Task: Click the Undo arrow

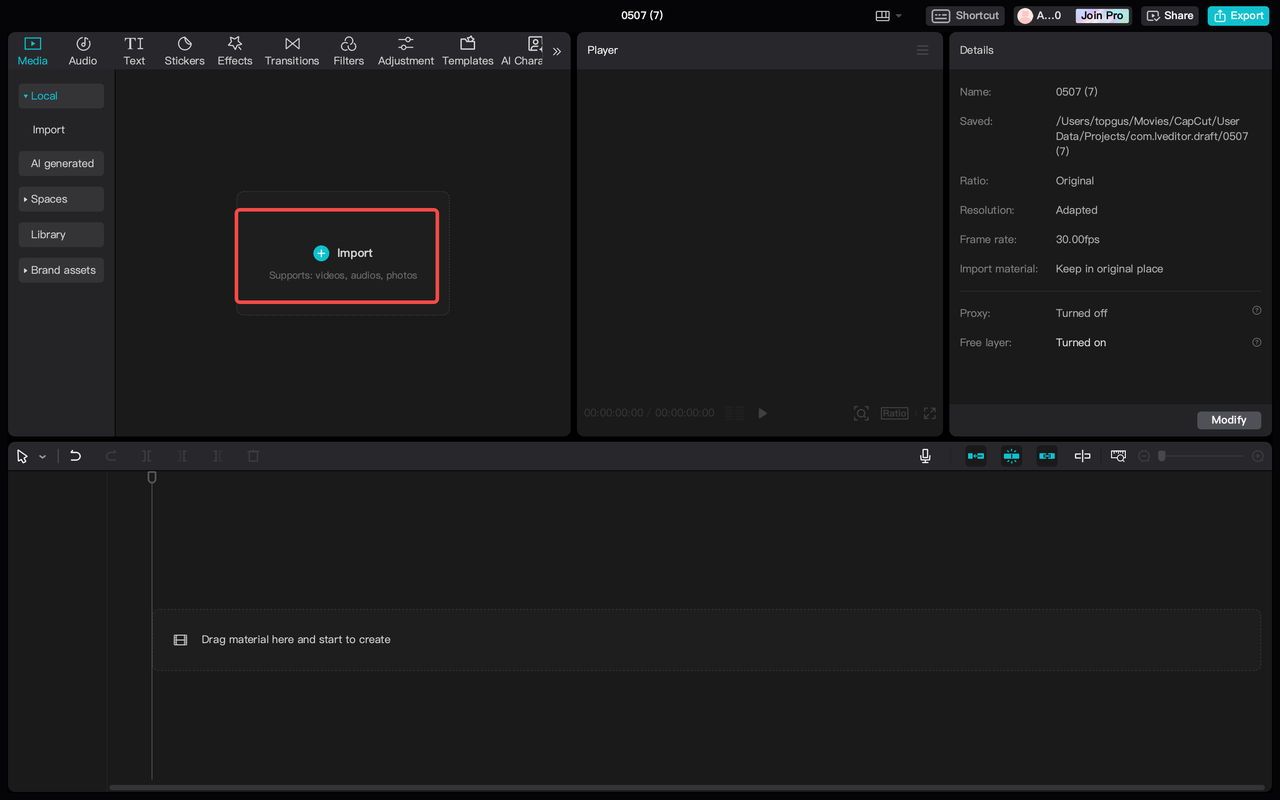Action: click(x=75, y=456)
